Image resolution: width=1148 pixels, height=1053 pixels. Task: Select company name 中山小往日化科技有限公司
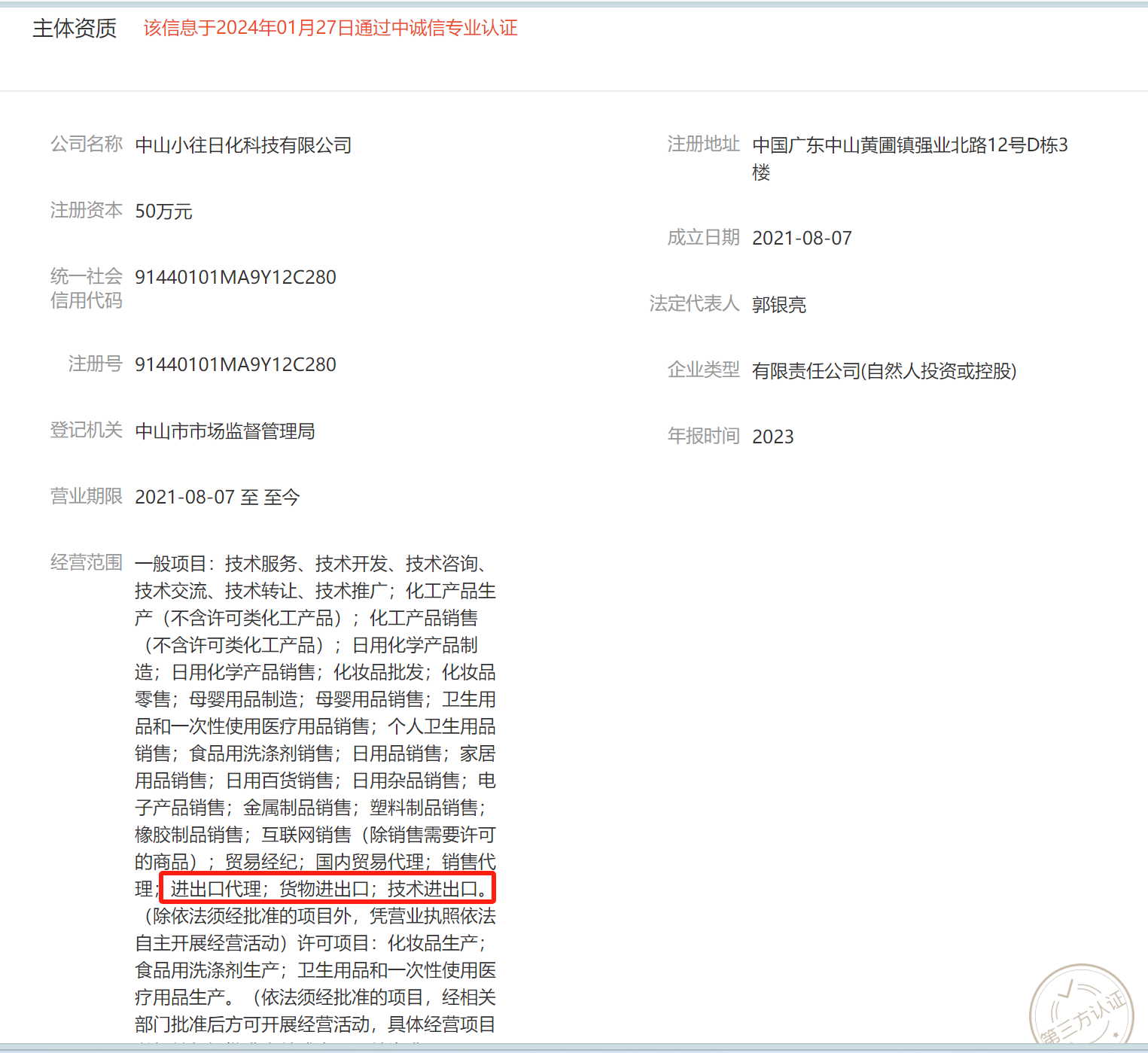[243, 145]
